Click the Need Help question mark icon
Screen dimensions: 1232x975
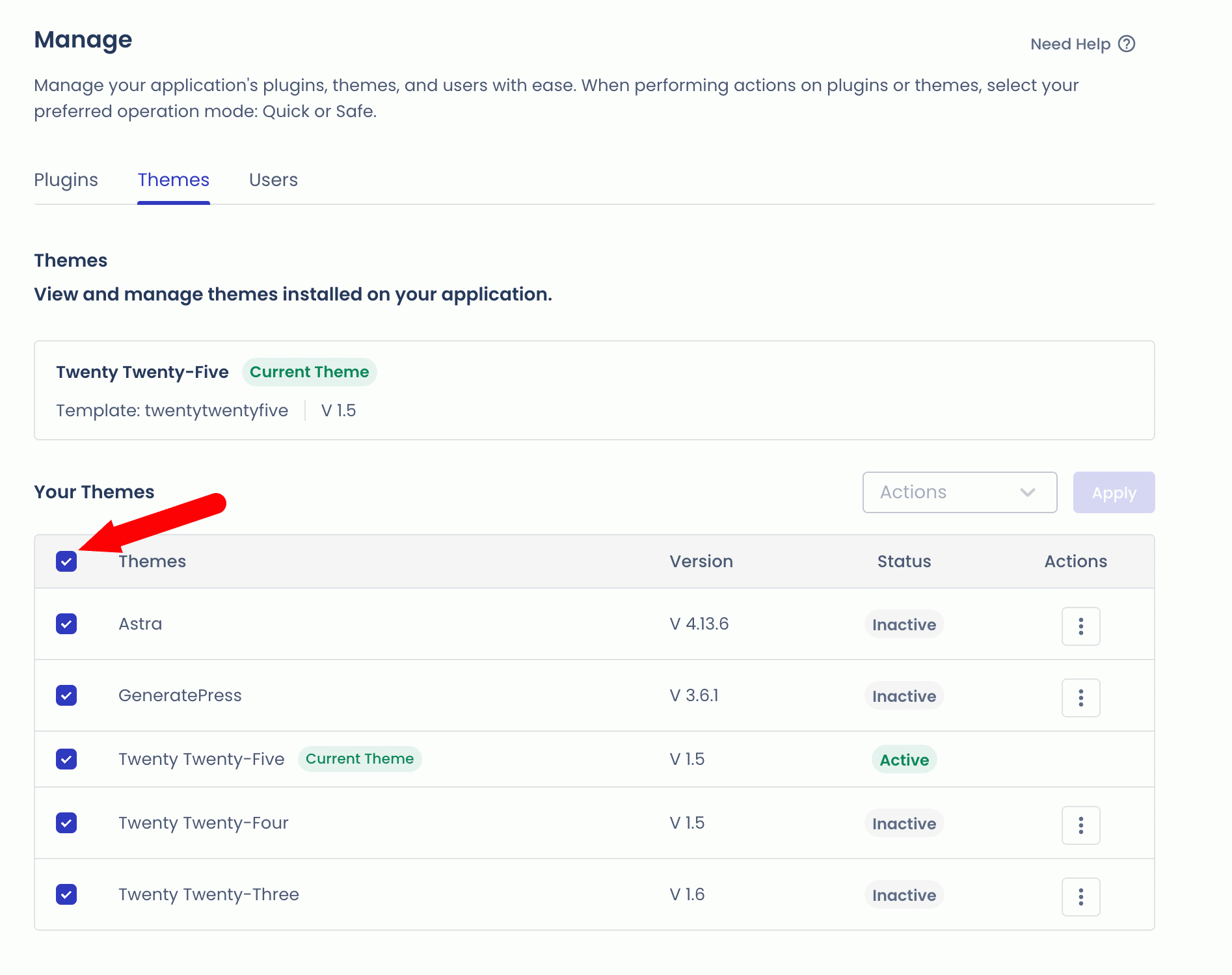[1127, 44]
